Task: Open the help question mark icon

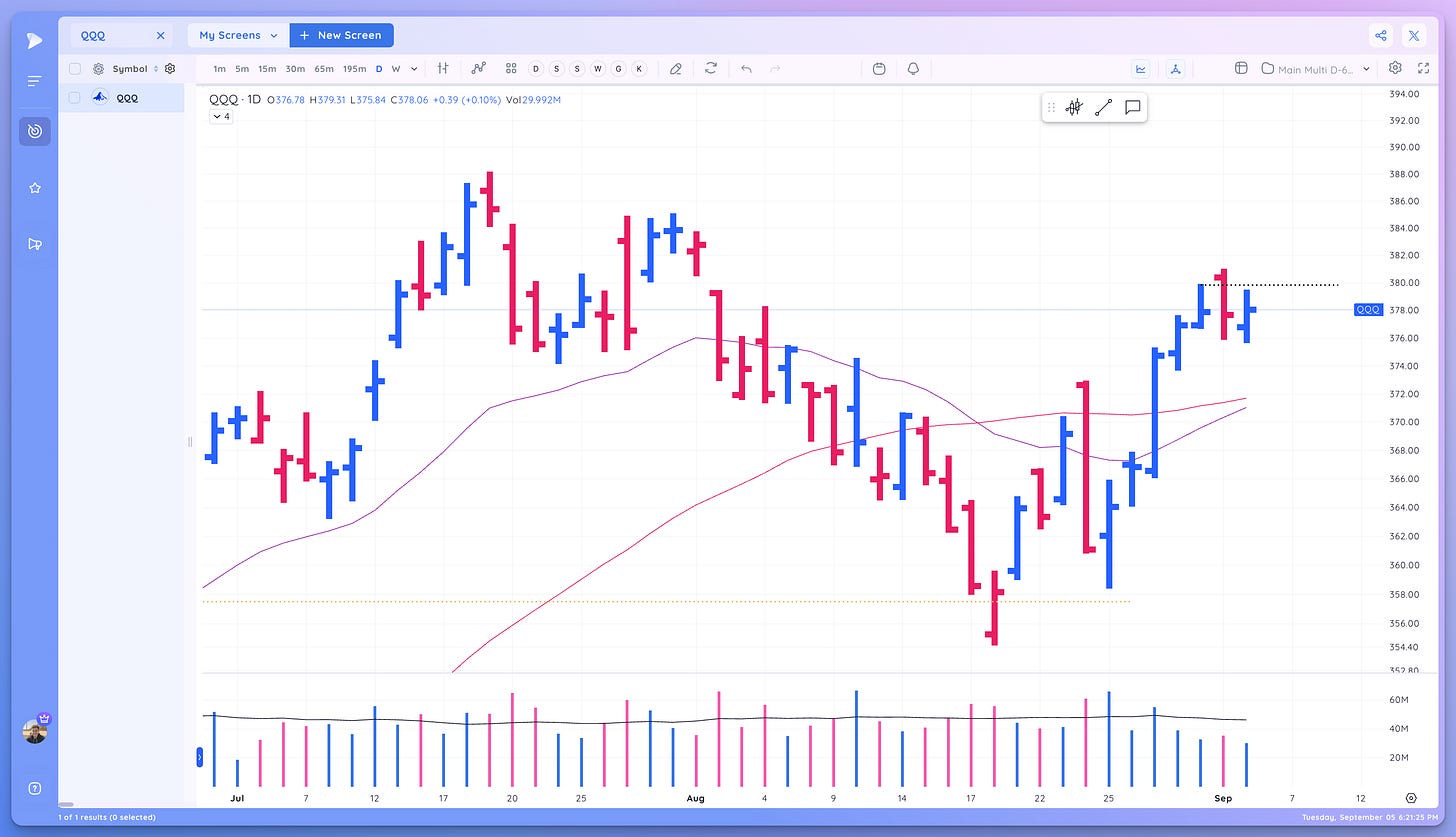Action: tap(35, 788)
